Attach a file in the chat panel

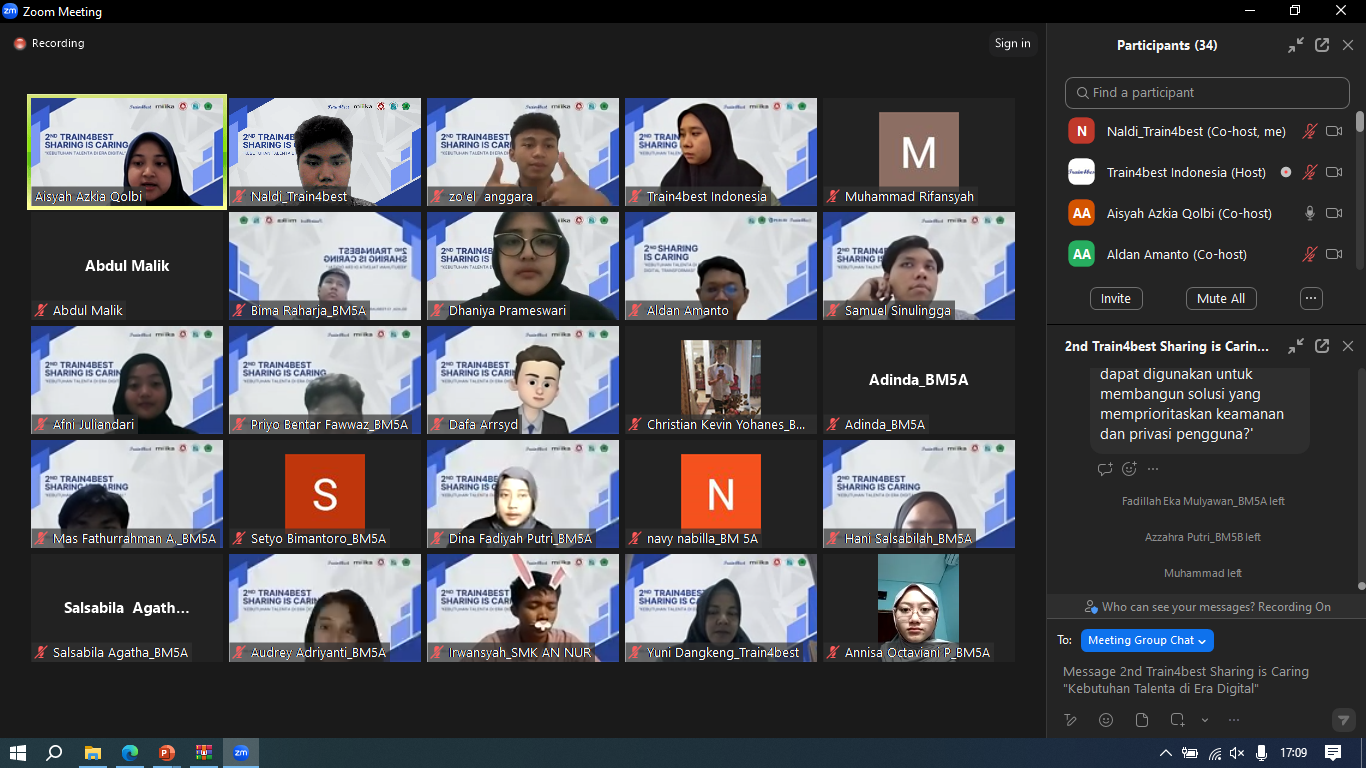pos(1141,719)
